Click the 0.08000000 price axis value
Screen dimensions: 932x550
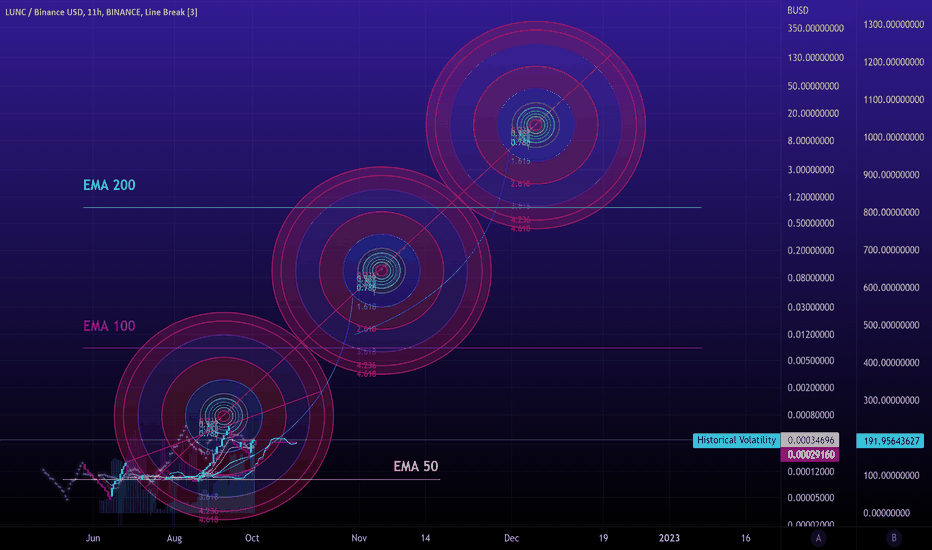pos(811,278)
